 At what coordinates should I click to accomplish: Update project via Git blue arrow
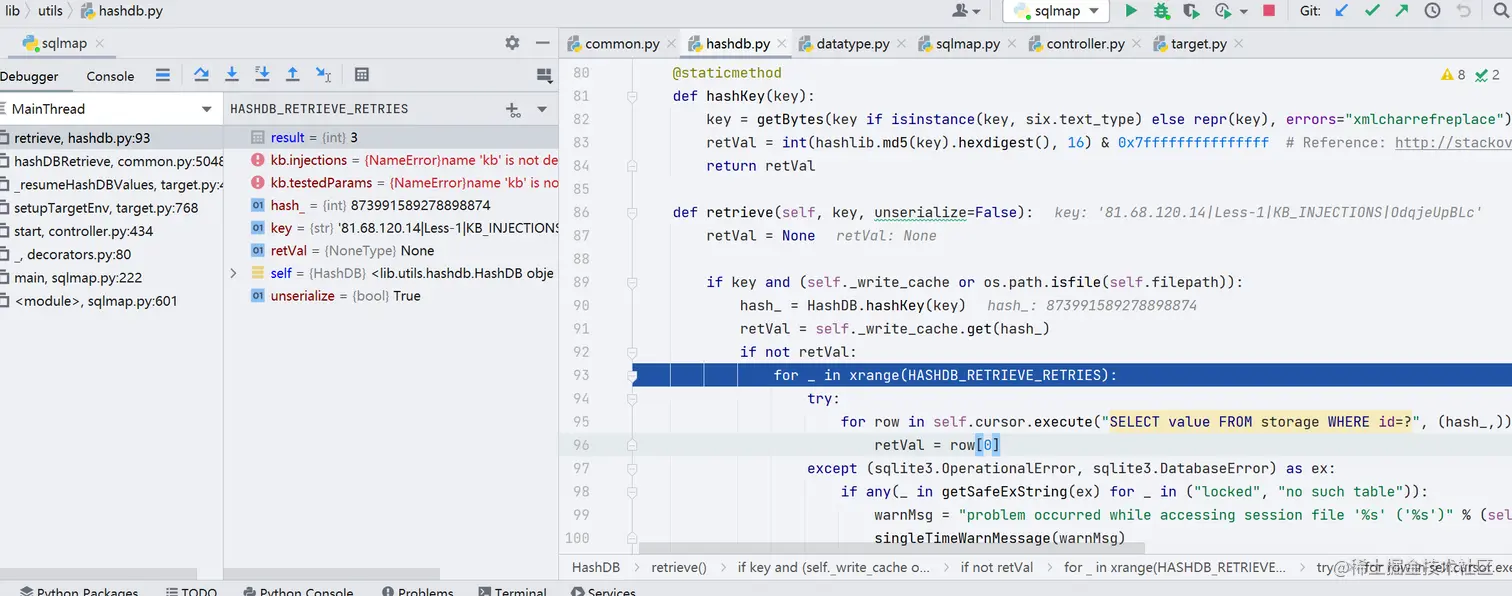pos(1342,11)
